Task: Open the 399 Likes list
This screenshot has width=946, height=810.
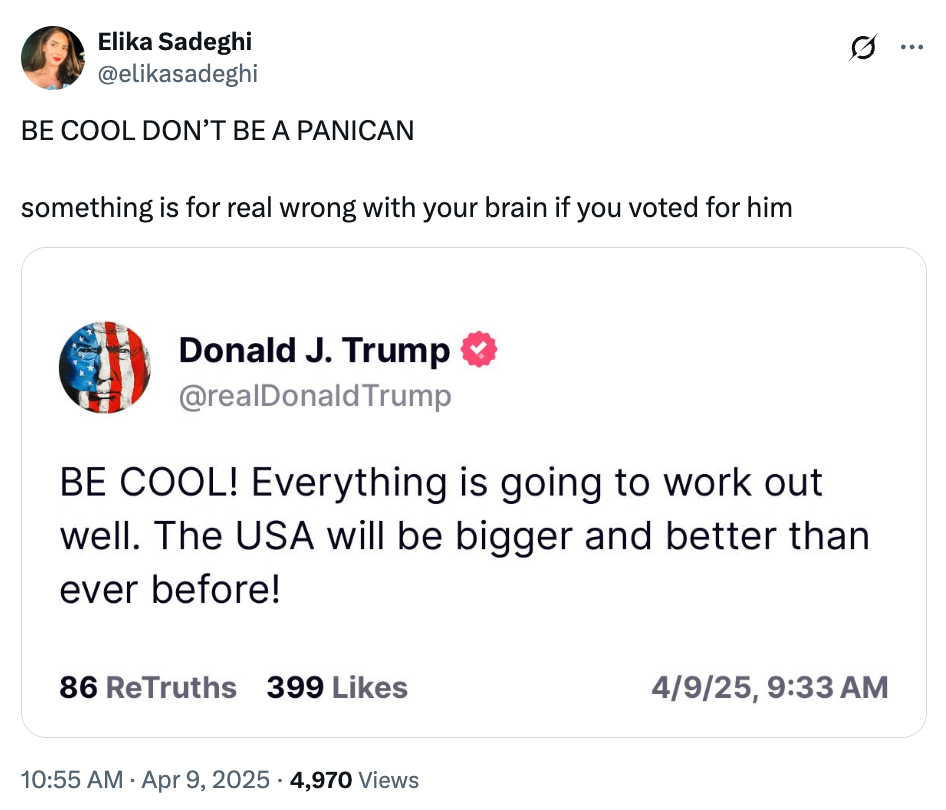Action: click(x=336, y=687)
